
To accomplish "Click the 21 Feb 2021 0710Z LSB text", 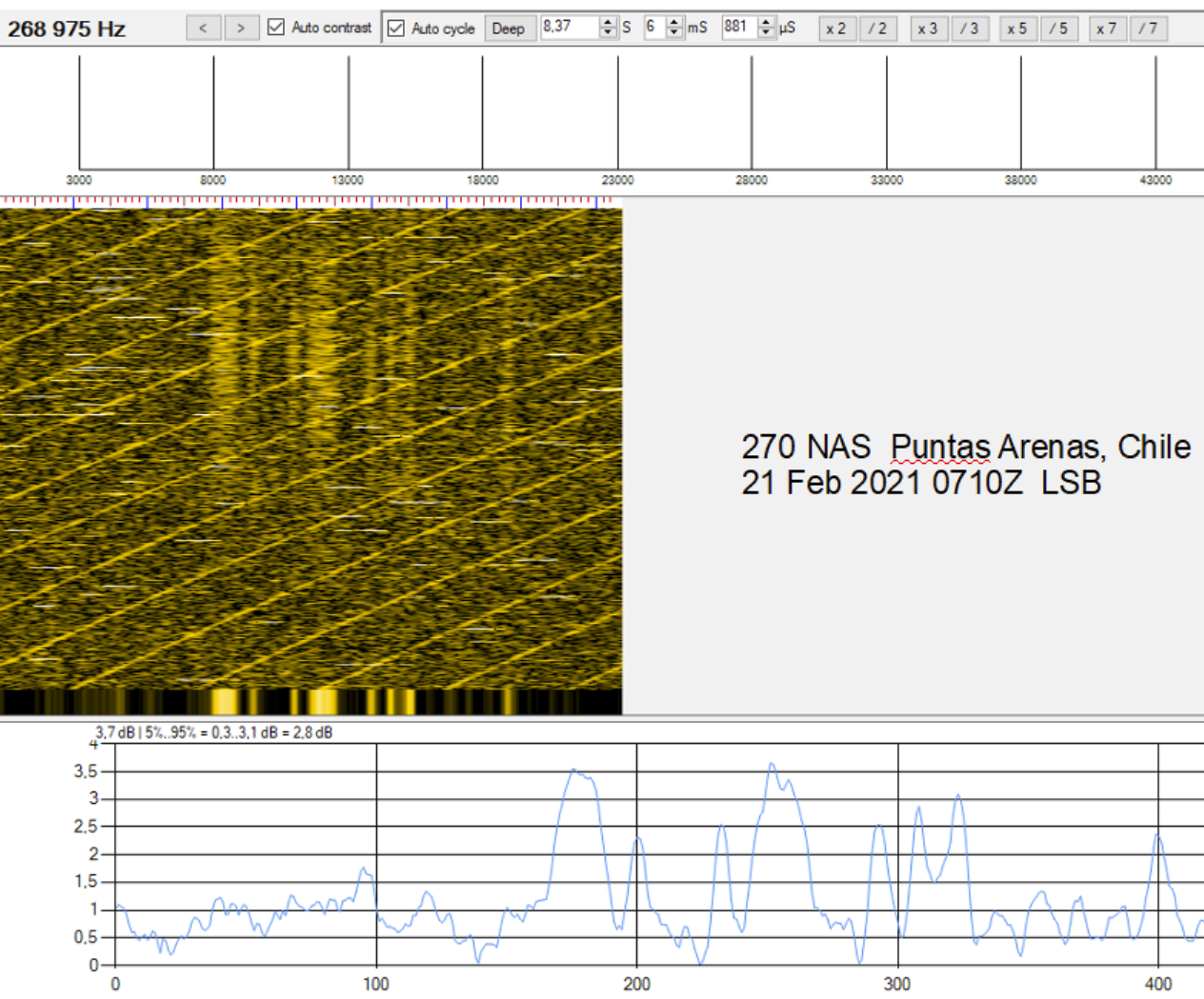I will 921,483.
